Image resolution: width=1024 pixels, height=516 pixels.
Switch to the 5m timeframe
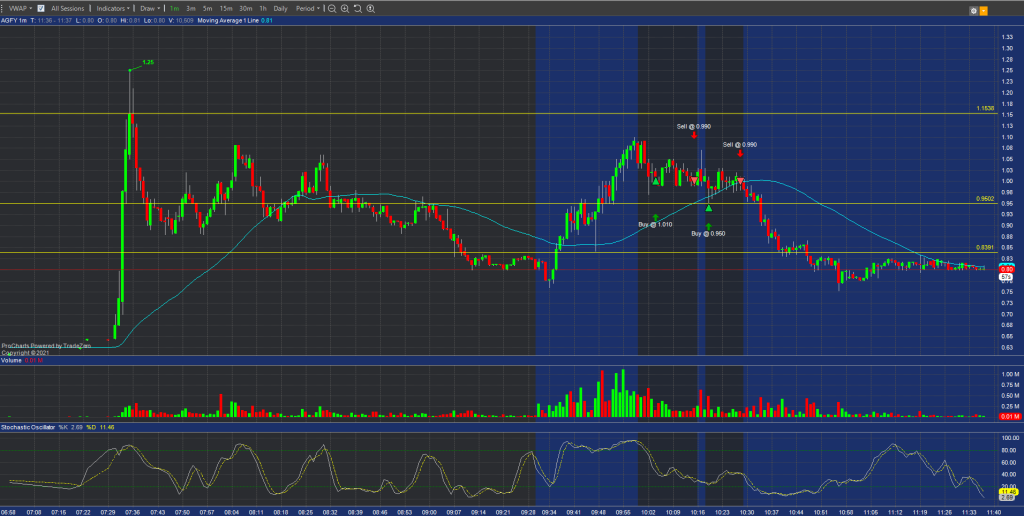coord(207,8)
